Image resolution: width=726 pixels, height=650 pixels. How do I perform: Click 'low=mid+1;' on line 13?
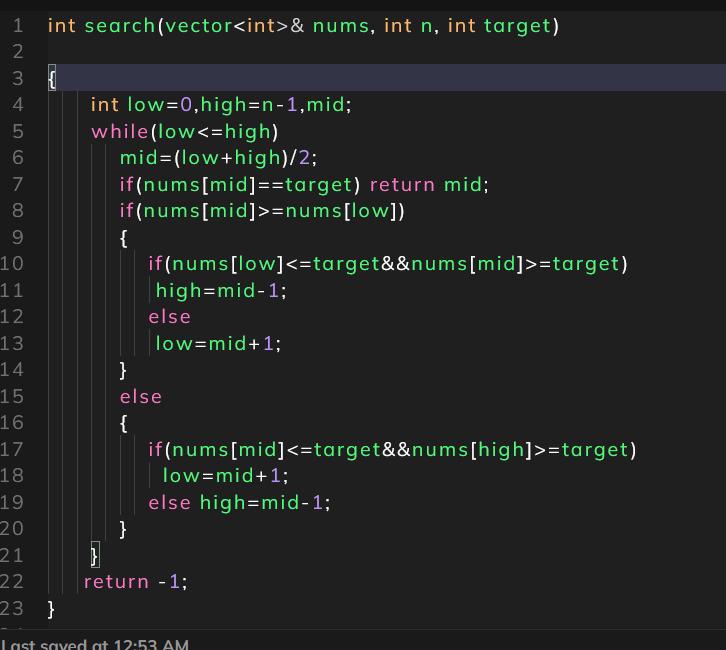coord(218,344)
